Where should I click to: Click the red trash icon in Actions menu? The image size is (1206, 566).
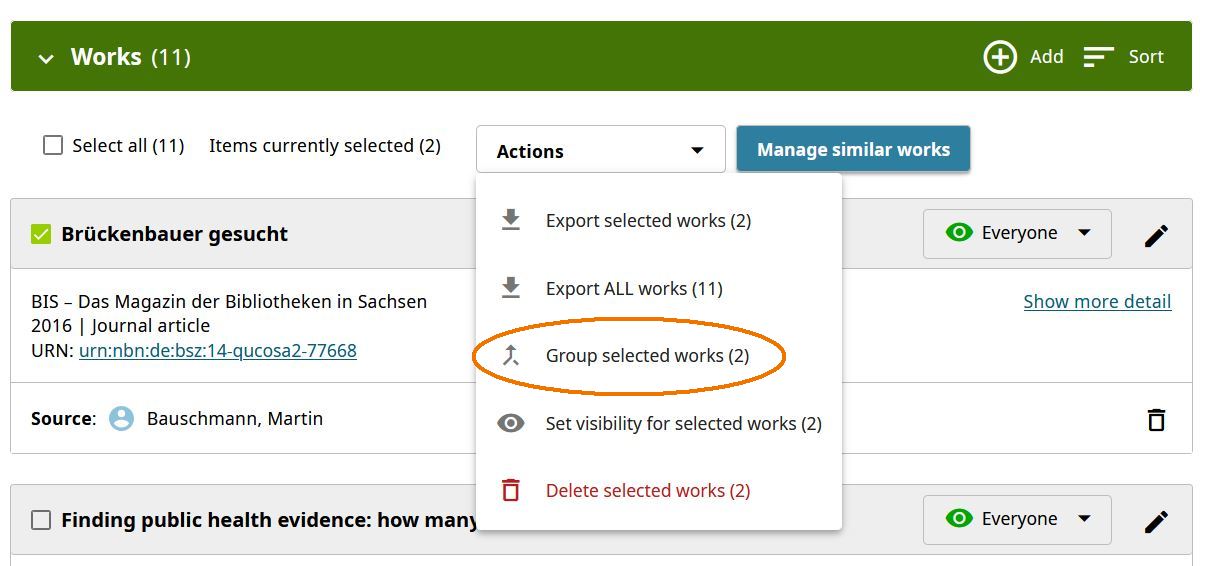[x=511, y=490]
